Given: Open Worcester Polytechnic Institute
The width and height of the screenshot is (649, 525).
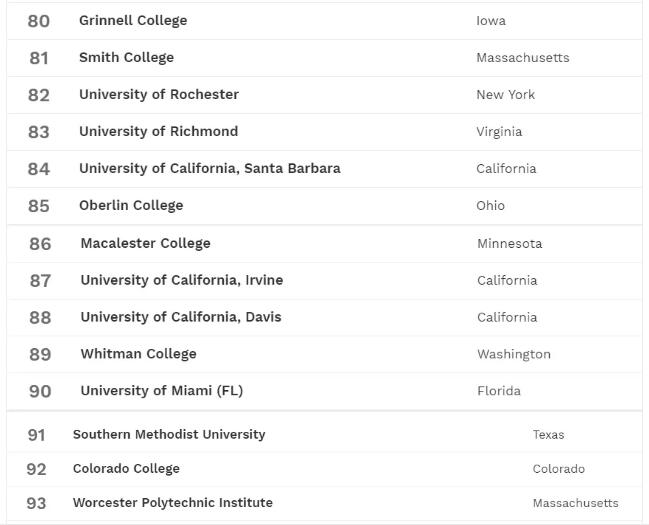Looking at the screenshot, I should tap(173, 502).
